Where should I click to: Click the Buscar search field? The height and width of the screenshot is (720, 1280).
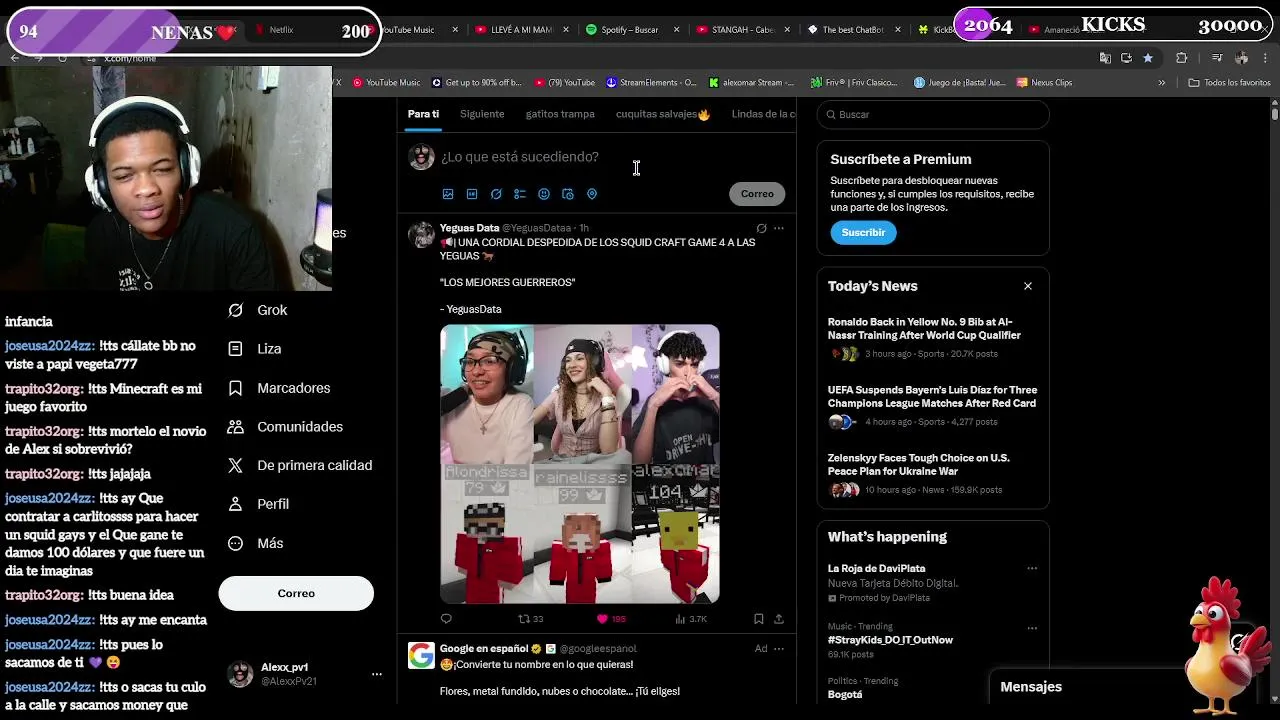tap(933, 114)
